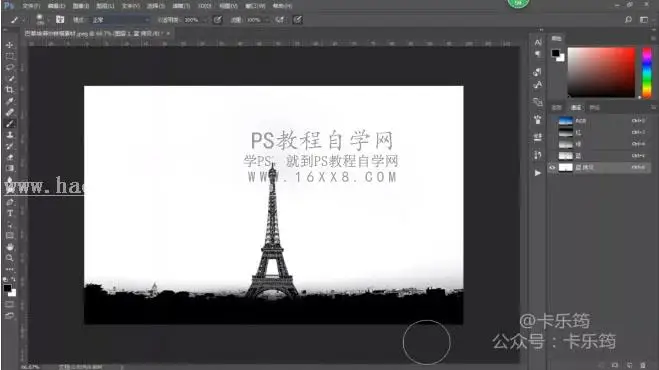Viewport: 659px width, 370px height.
Task: Select the Hand tool
Action: click(x=10, y=247)
